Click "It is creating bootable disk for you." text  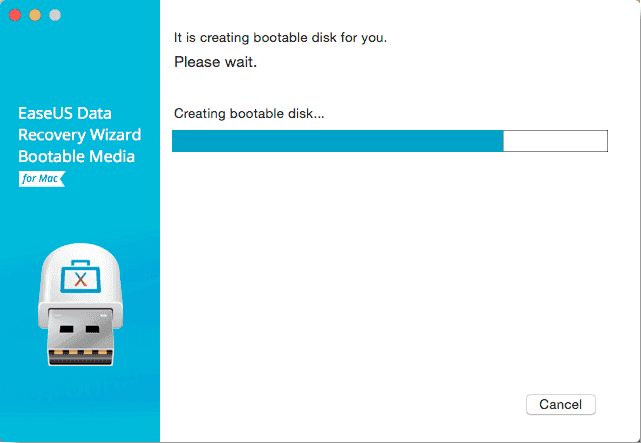[280, 38]
